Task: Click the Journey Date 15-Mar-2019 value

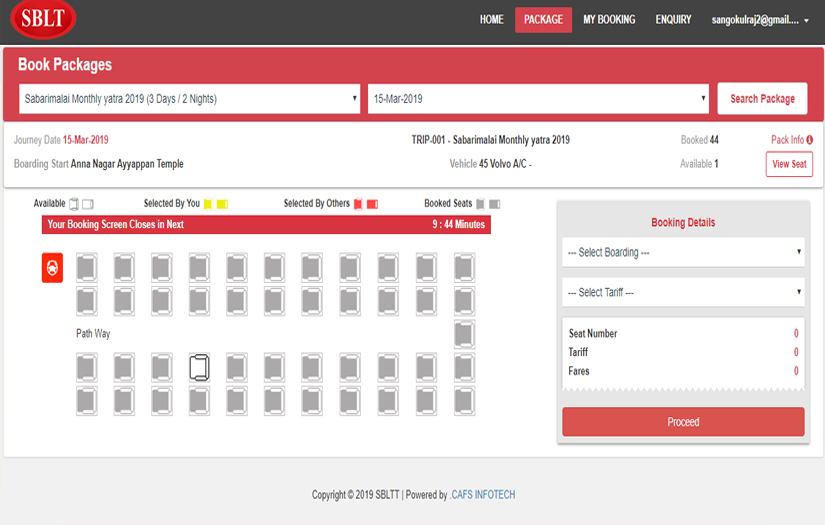Action: (x=85, y=140)
